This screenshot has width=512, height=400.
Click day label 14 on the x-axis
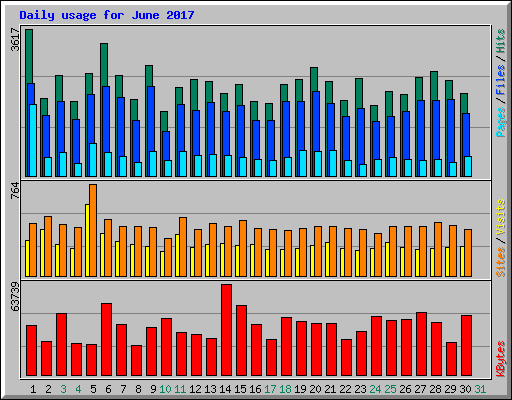(x=225, y=389)
